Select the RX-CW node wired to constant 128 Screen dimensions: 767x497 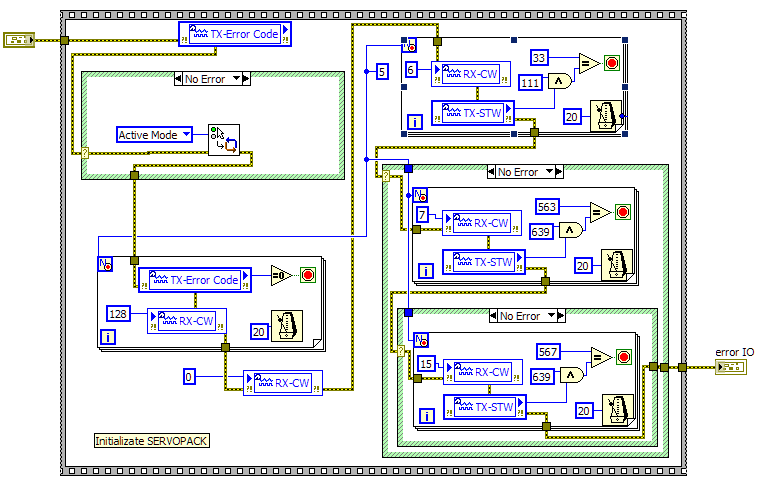(187, 321)
